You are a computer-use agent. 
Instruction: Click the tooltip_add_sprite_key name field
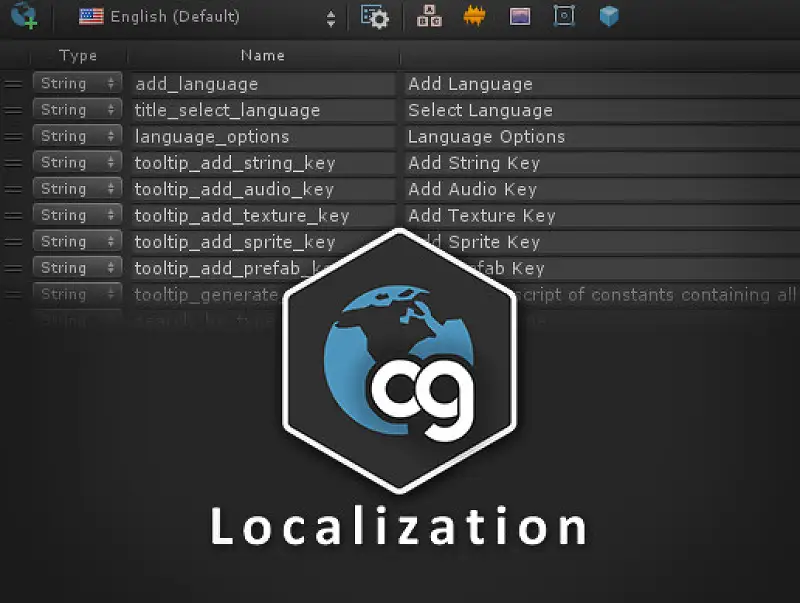[263, 242]
